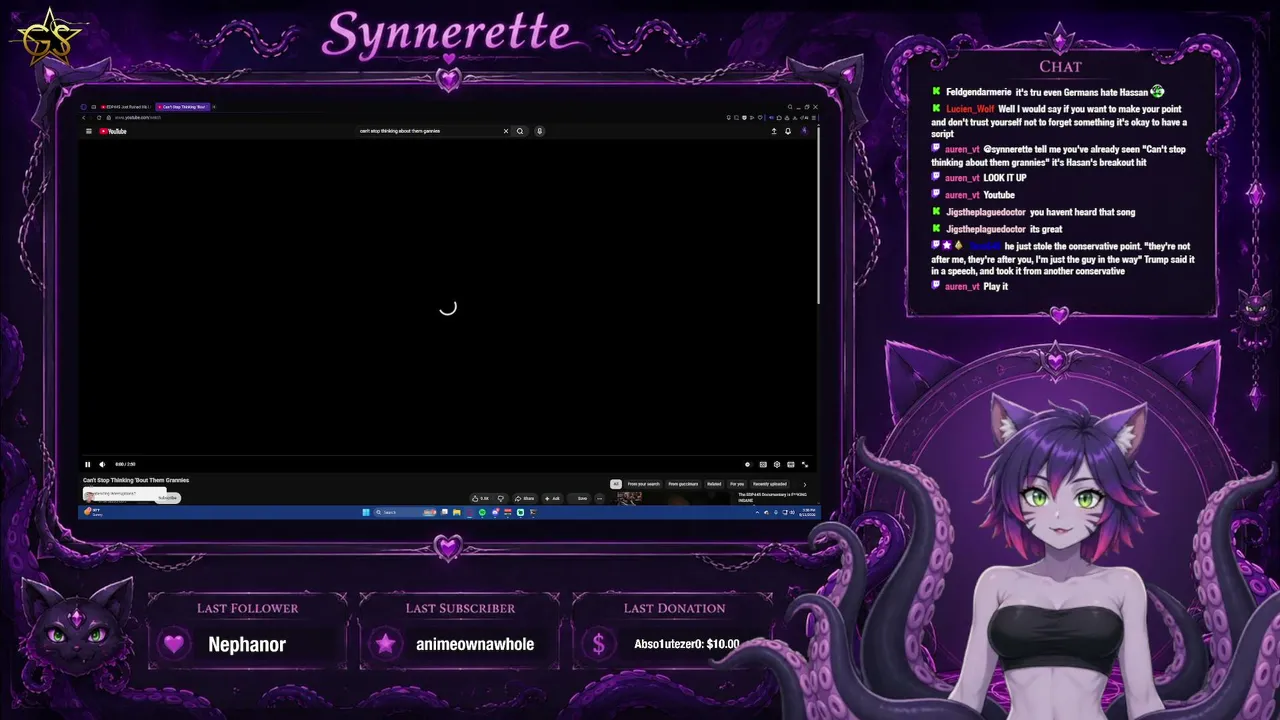
Task: Show hidden system tray icons chevron
Action: click(x=759, y=512)
